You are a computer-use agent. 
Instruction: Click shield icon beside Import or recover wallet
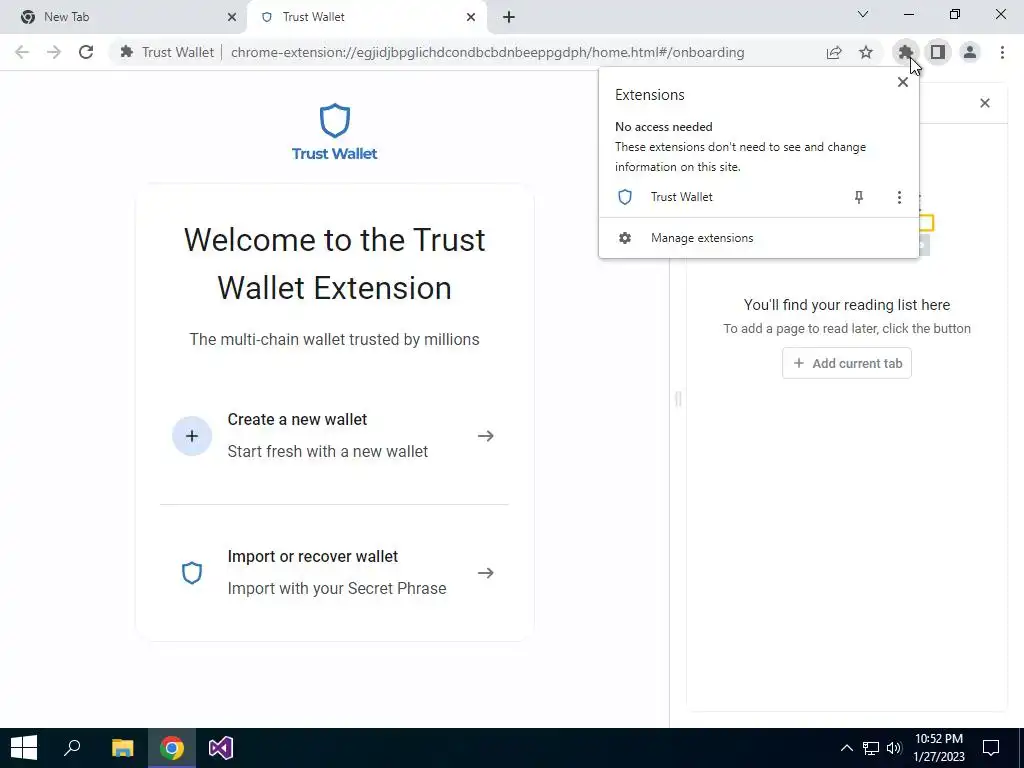click(192, 573)
